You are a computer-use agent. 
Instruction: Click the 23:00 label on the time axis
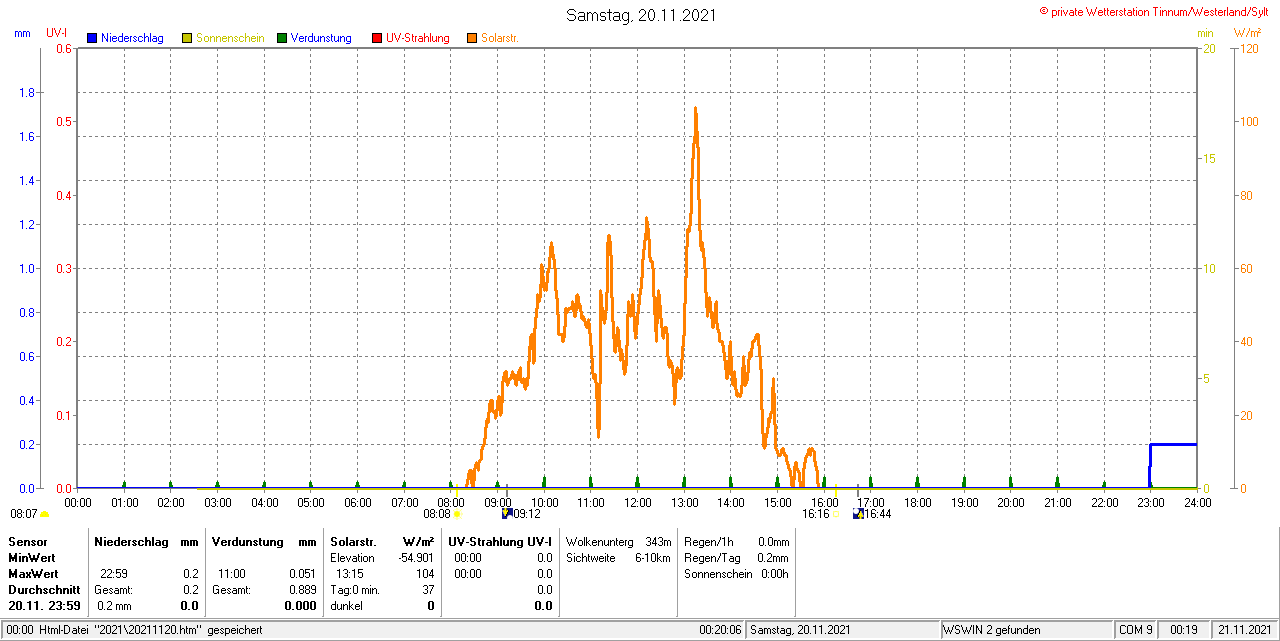click(1150, 502)
